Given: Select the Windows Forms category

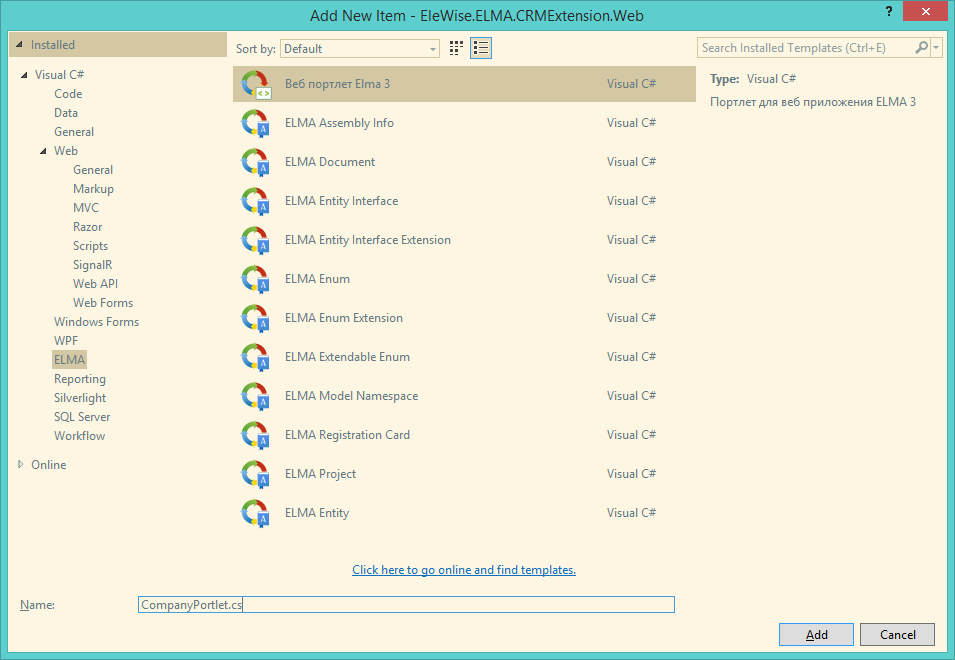Looking at the screenshot, I should pyautogui.click(x=96, y=322).
